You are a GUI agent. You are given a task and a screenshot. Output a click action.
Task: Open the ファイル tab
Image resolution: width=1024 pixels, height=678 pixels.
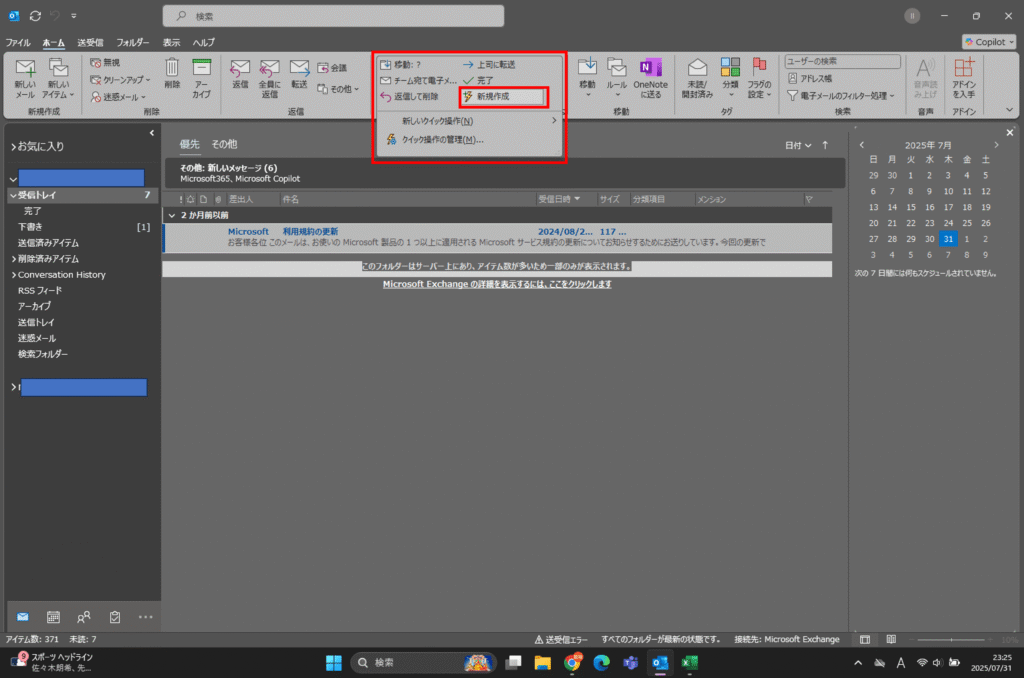pos(18,42)
